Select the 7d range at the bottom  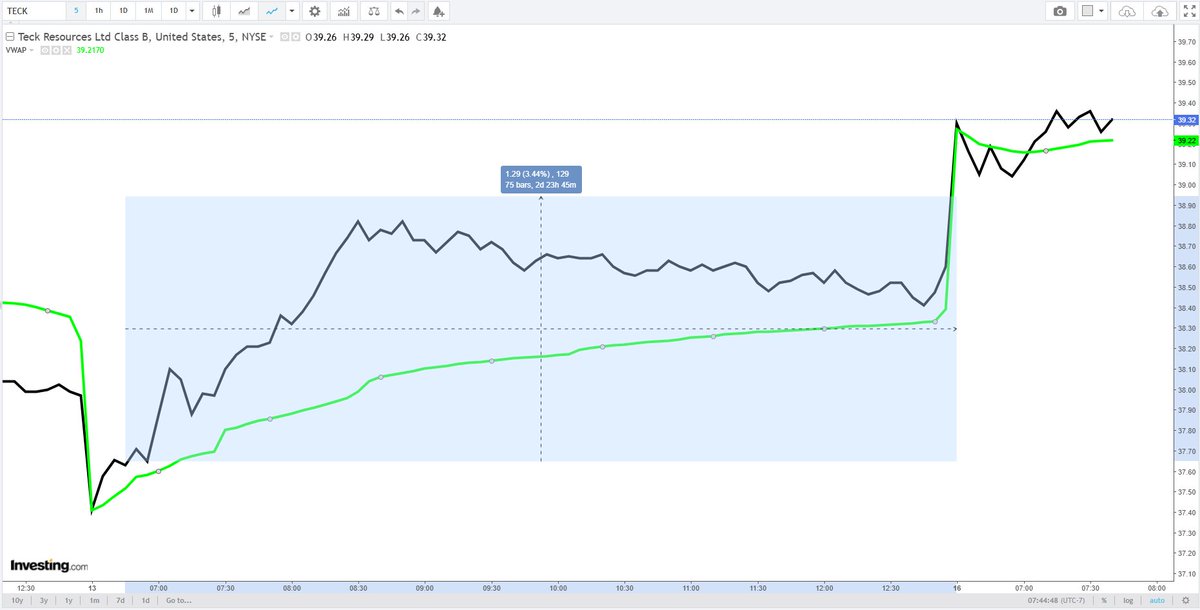pyautogui.click(x=120, y=601)
